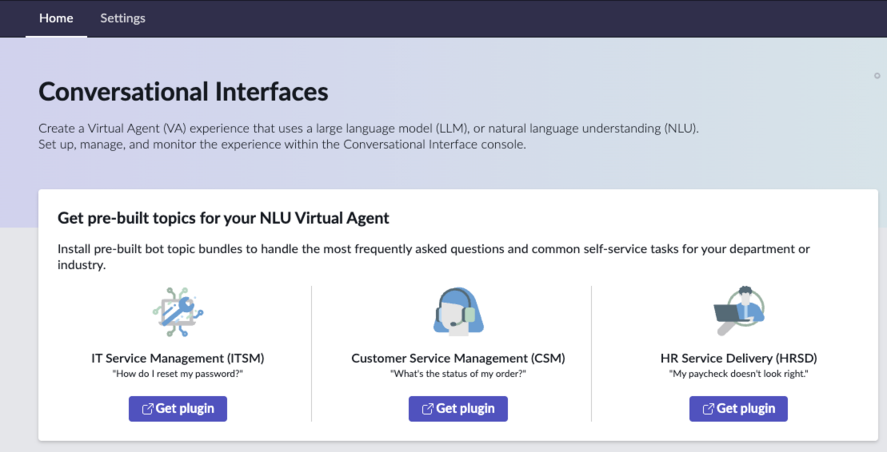Image resolution: width=887 pixels, height=452 pixels.
Task: Click the HR Service Delivery (HRSD) title
Action: [739, 358]
